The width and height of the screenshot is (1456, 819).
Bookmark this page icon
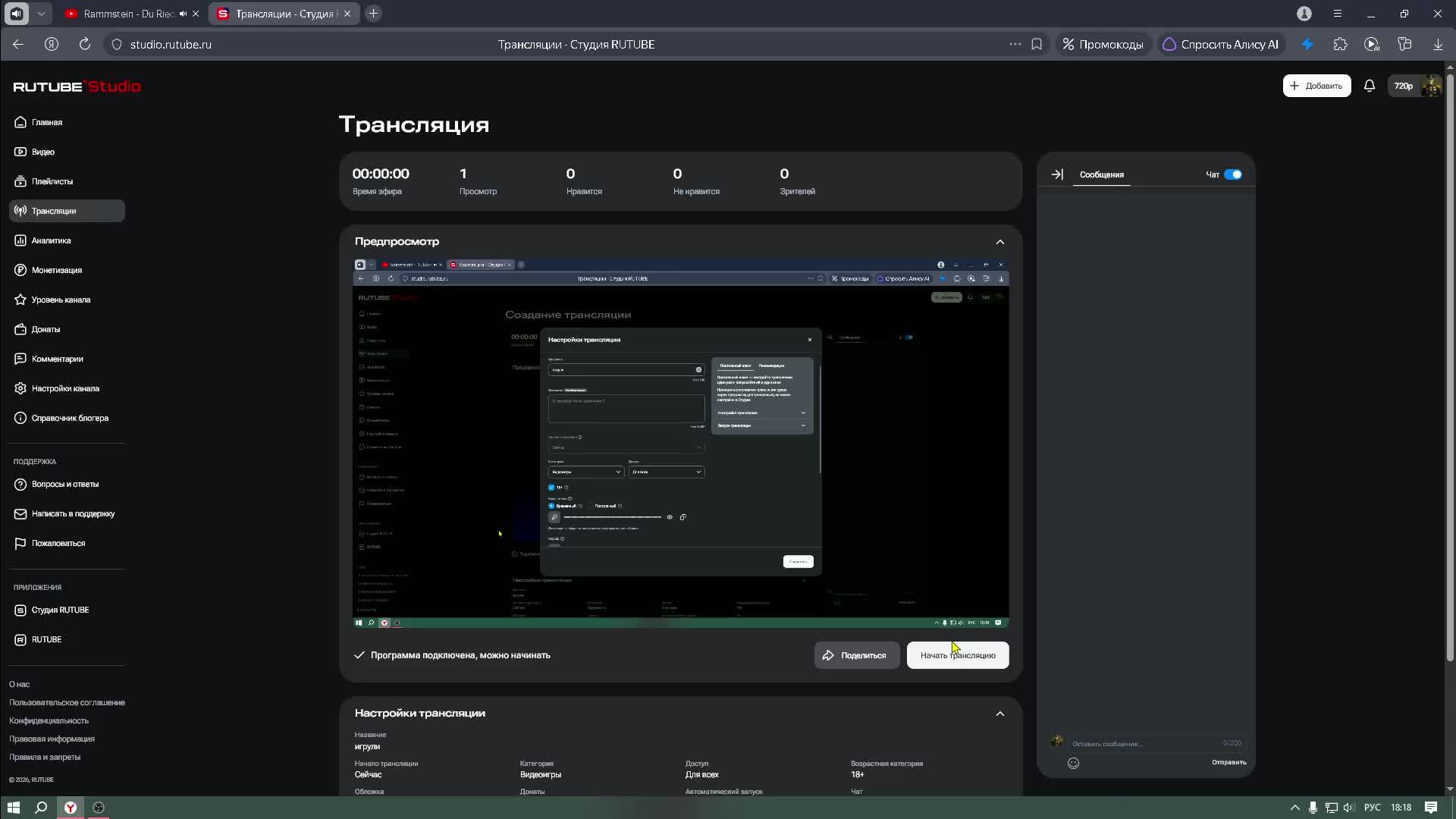tap(1037, 44)
